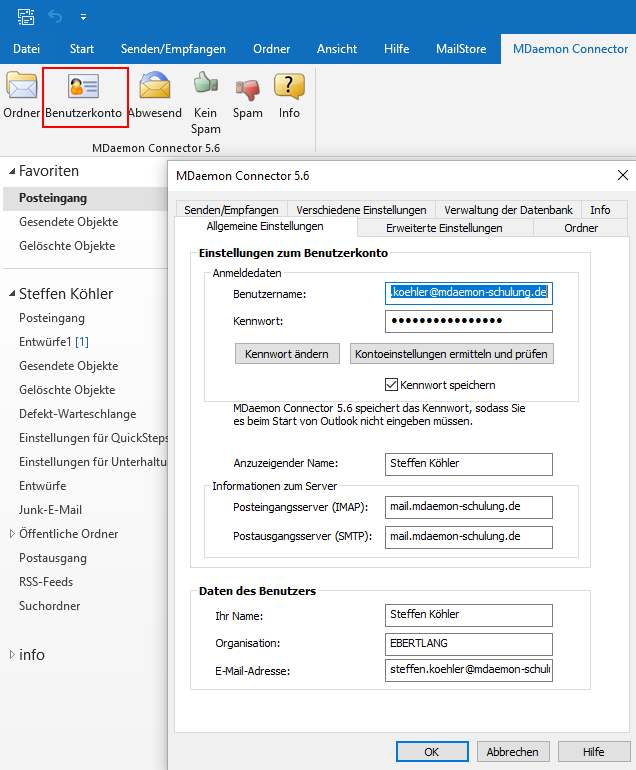Click the Posteingangsserver (IMAP) input field

(x=468, y=507)
